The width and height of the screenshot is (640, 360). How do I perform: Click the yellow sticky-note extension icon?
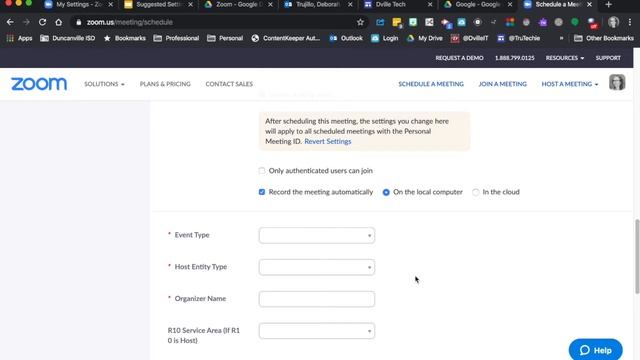tap(397, 22)
